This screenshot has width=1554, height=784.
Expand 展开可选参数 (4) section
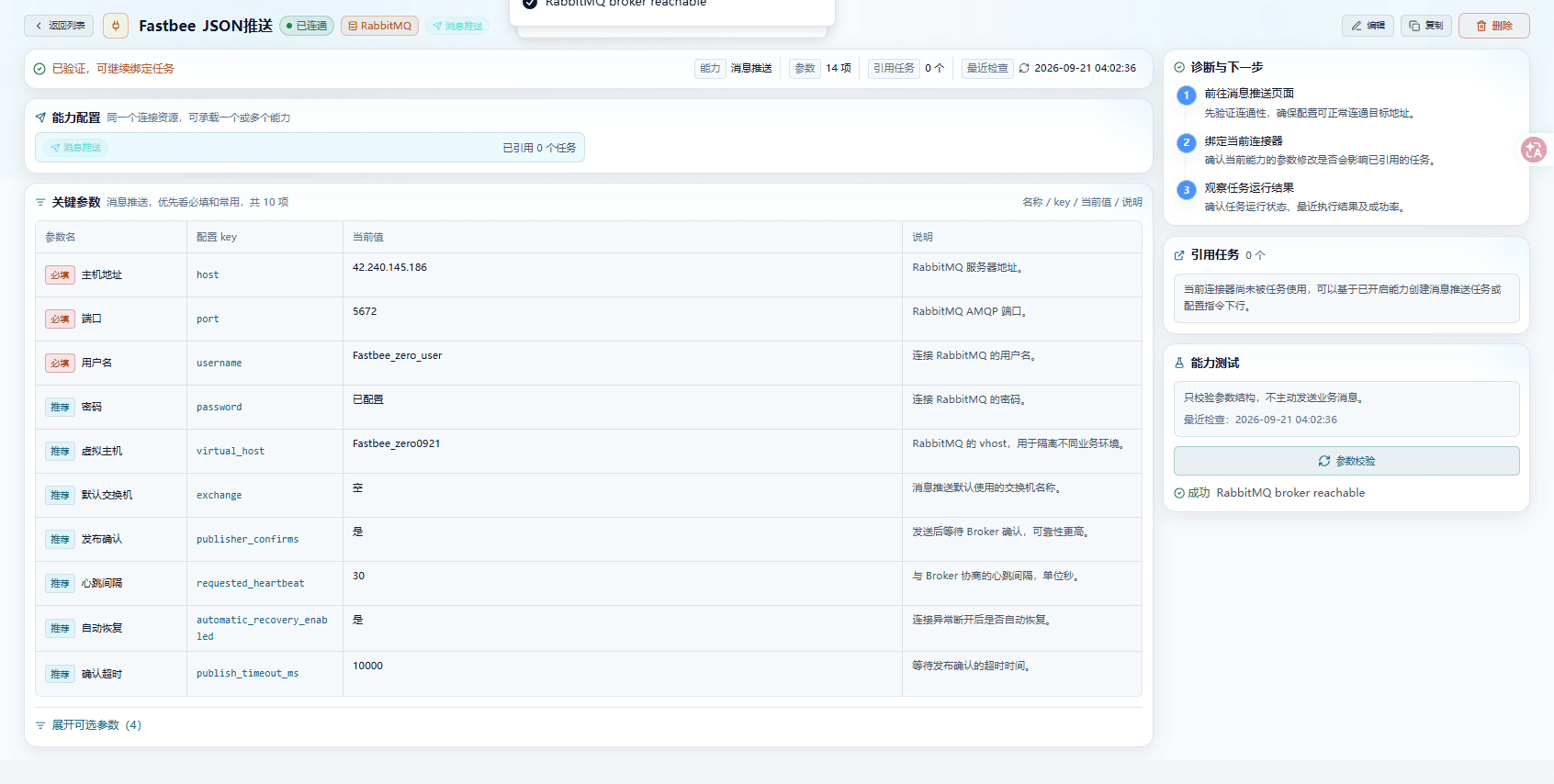click(89, 725)
